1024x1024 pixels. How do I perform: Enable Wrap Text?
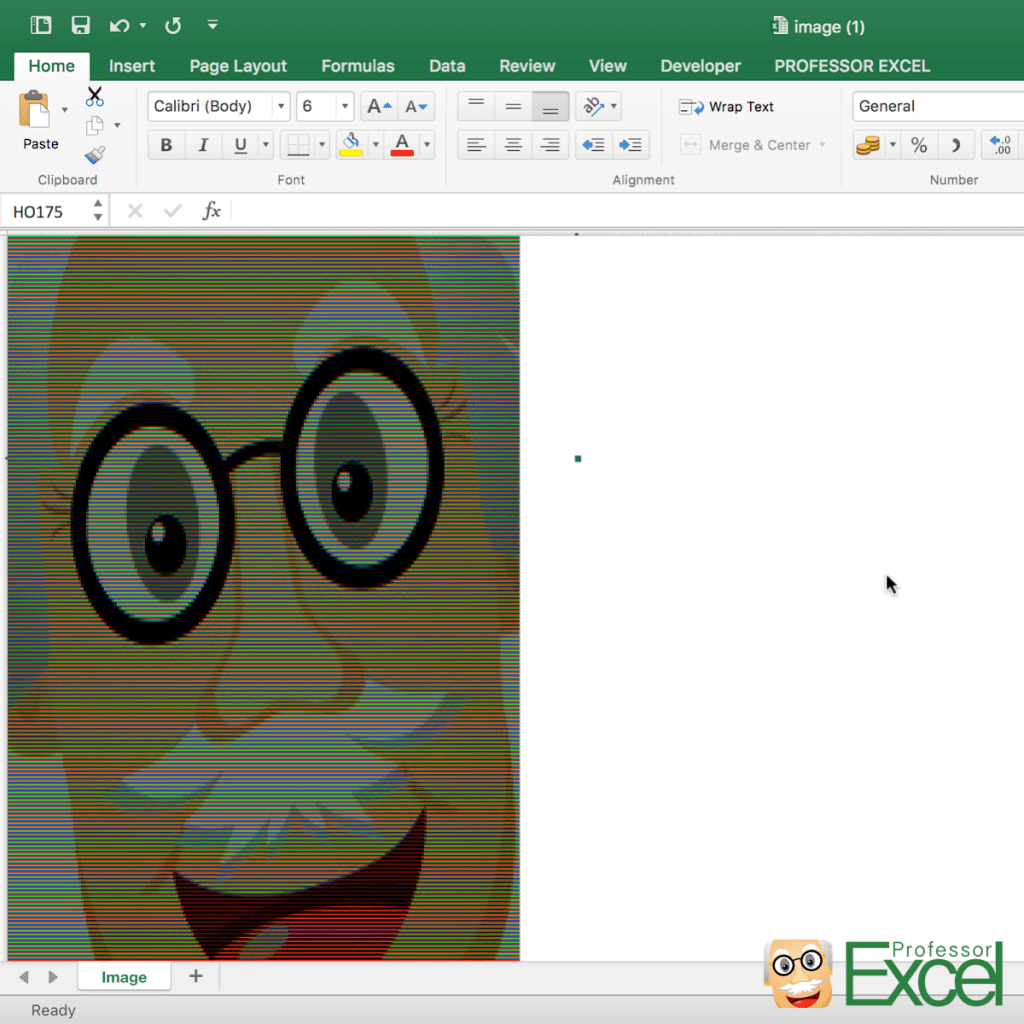click(737, 106)
